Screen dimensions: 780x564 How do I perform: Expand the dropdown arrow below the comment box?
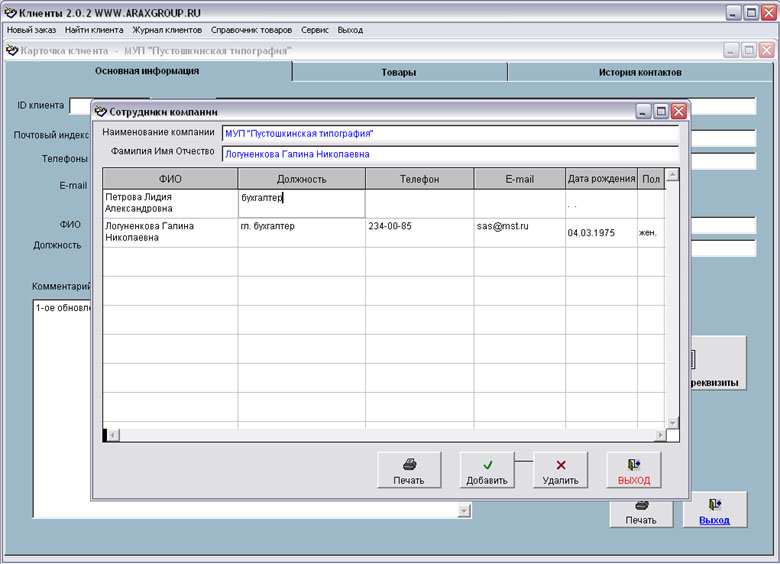click(463, 511)
